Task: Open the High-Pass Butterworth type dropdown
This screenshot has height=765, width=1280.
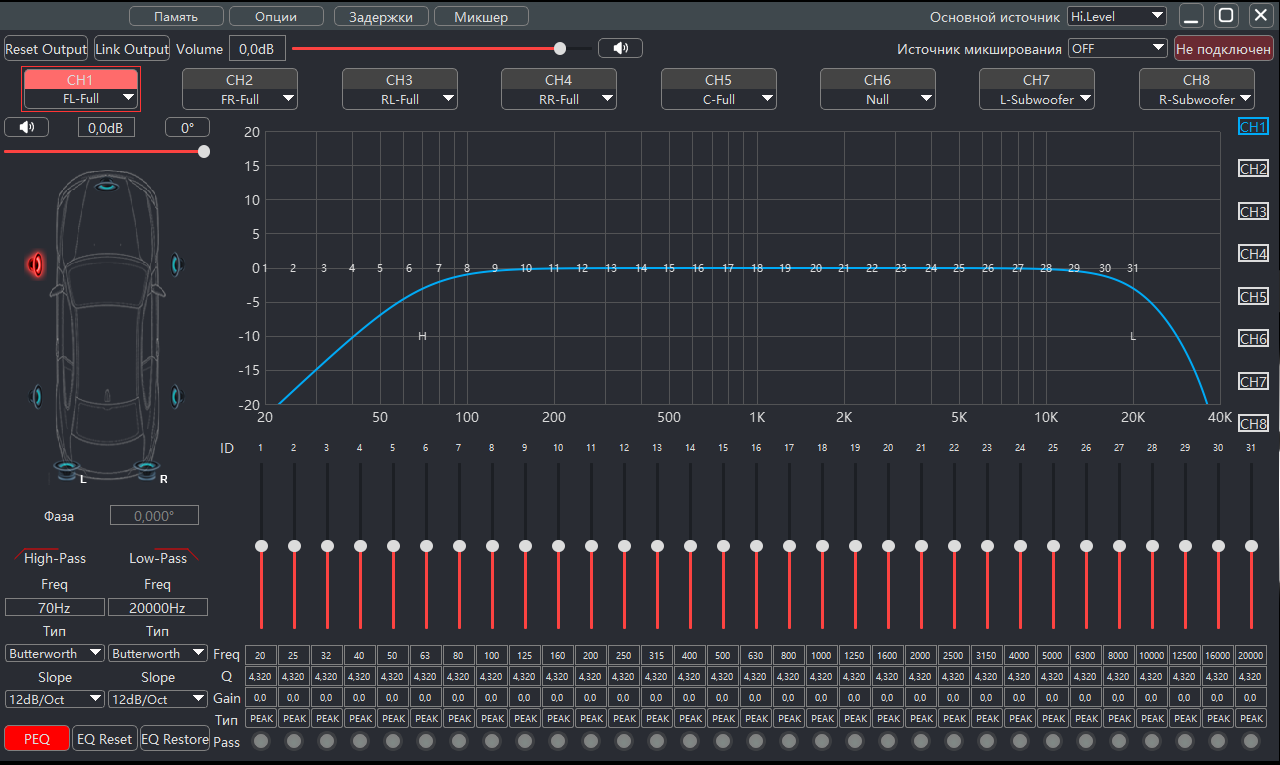Action: [x=54, y=653]
